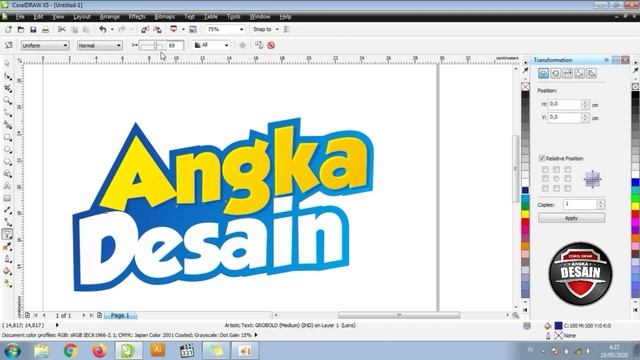The image size is (640, 360).
Task: Click the Cut scissors icon
Action: coord(61,29)
